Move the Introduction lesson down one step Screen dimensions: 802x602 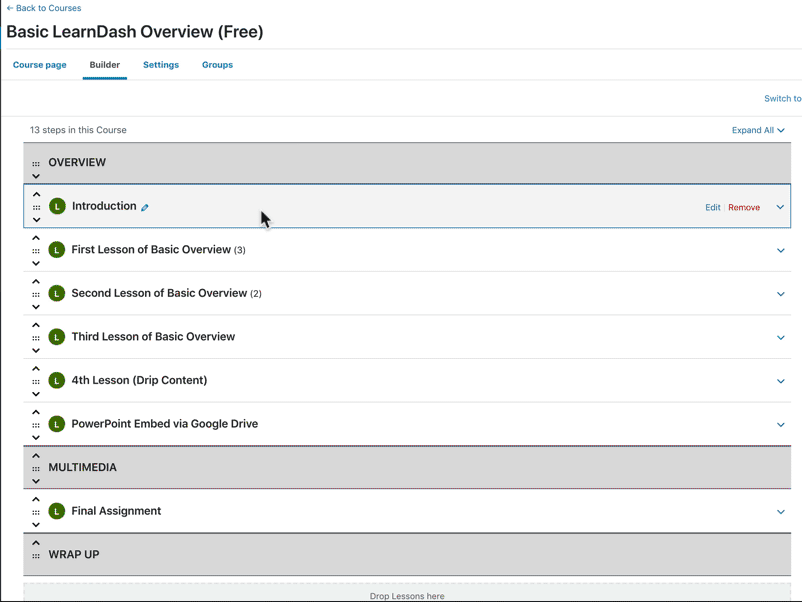click(36, 220)
